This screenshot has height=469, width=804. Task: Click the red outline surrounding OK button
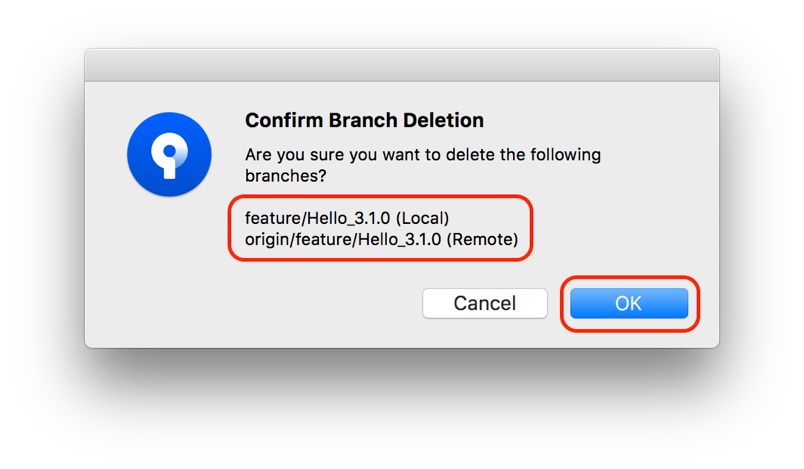click(x=630, y=278)
